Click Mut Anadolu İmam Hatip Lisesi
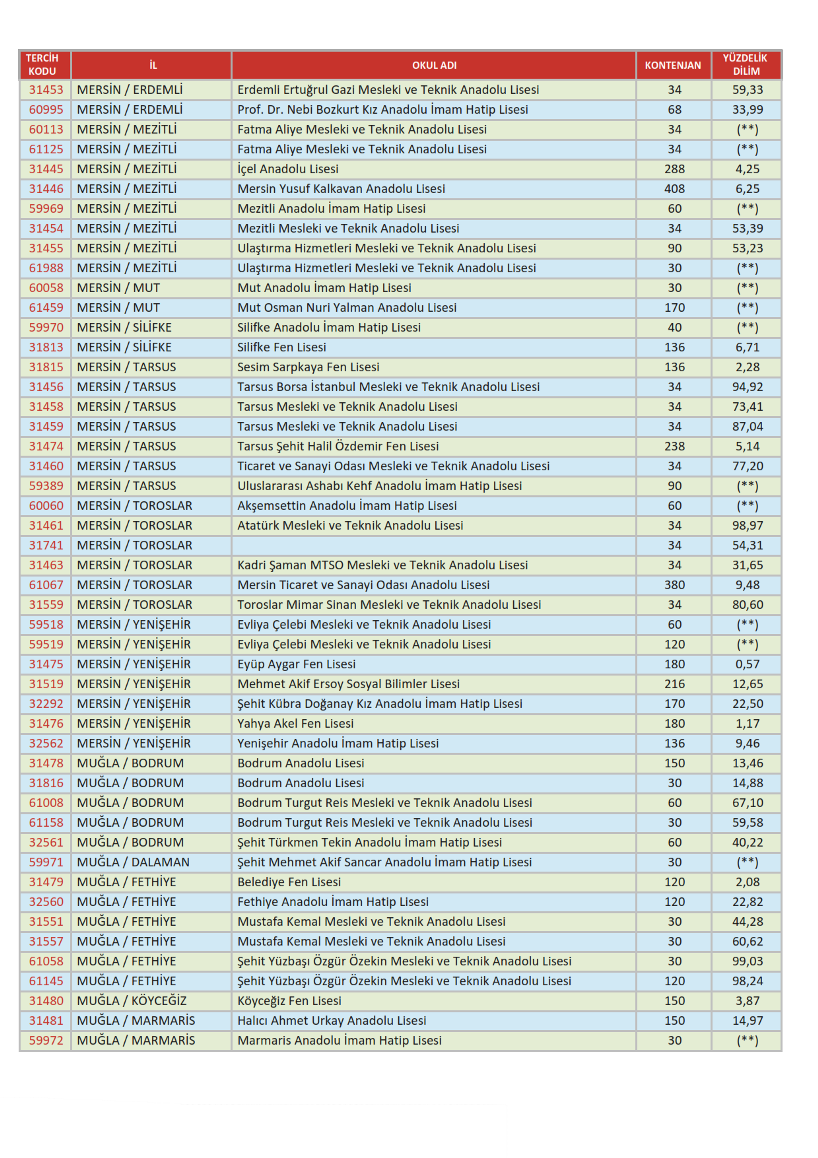Screen dimensions: 818x1158 324,288
